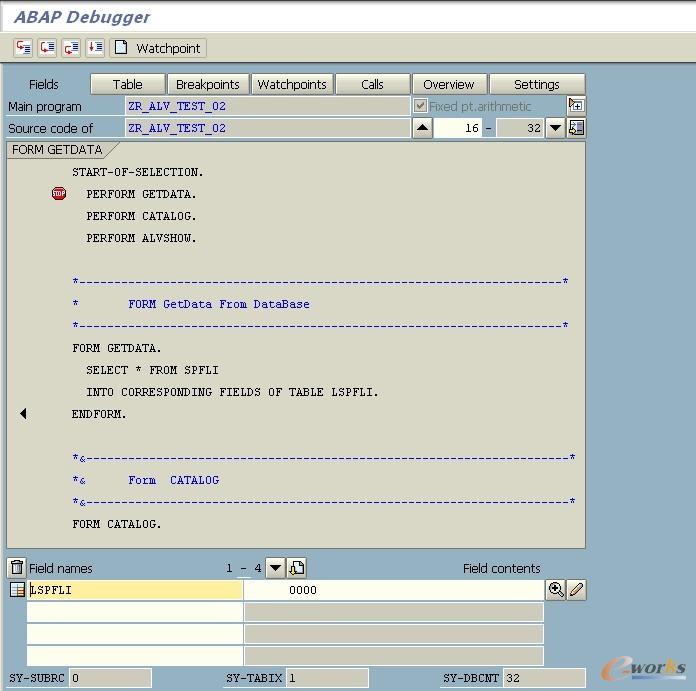Click the Continue execution icon
The height and width of the screenshot is (691, 696).
tap(95, 48)
